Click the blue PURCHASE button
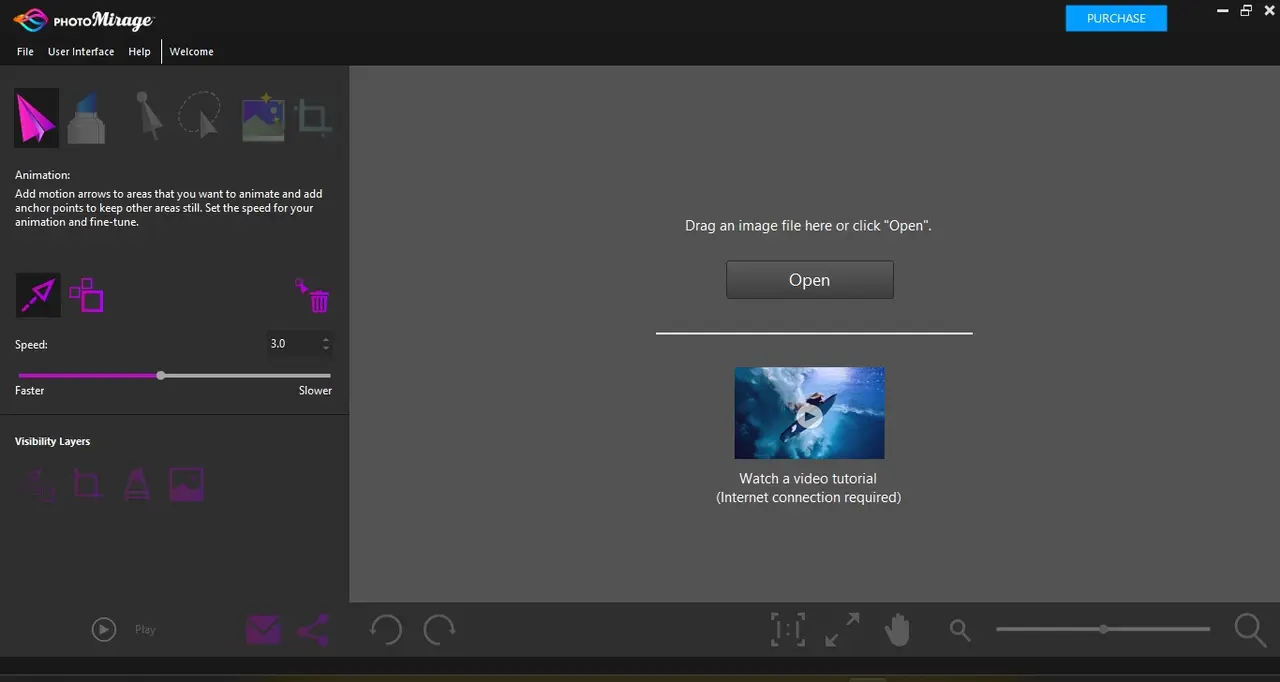Viewport: 1280px width, 682px height. tap(1116, 18)
